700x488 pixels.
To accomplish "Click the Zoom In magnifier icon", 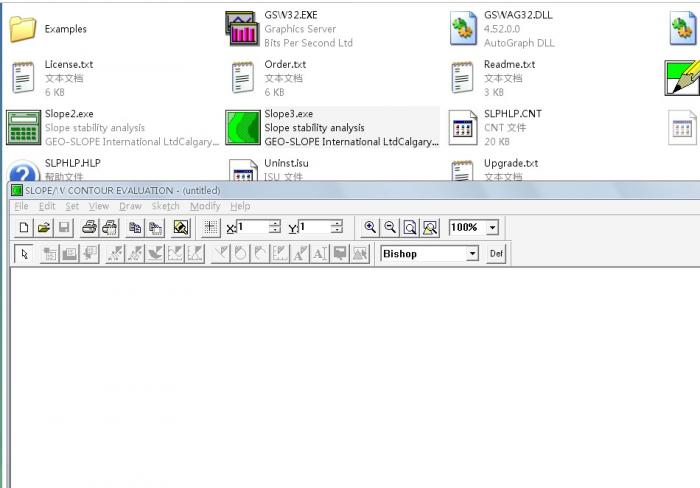I will (370, 228).
